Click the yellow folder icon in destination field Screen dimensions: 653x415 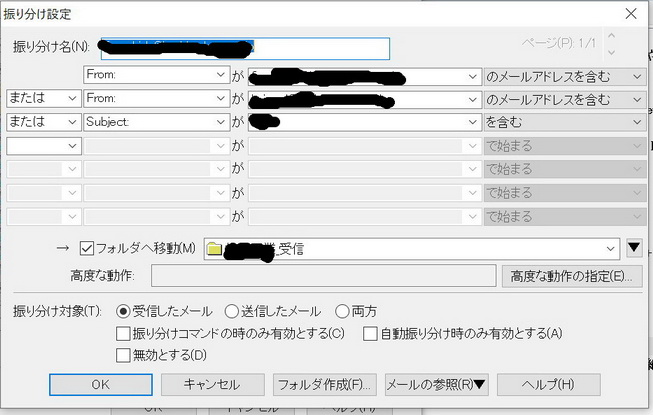214,249
